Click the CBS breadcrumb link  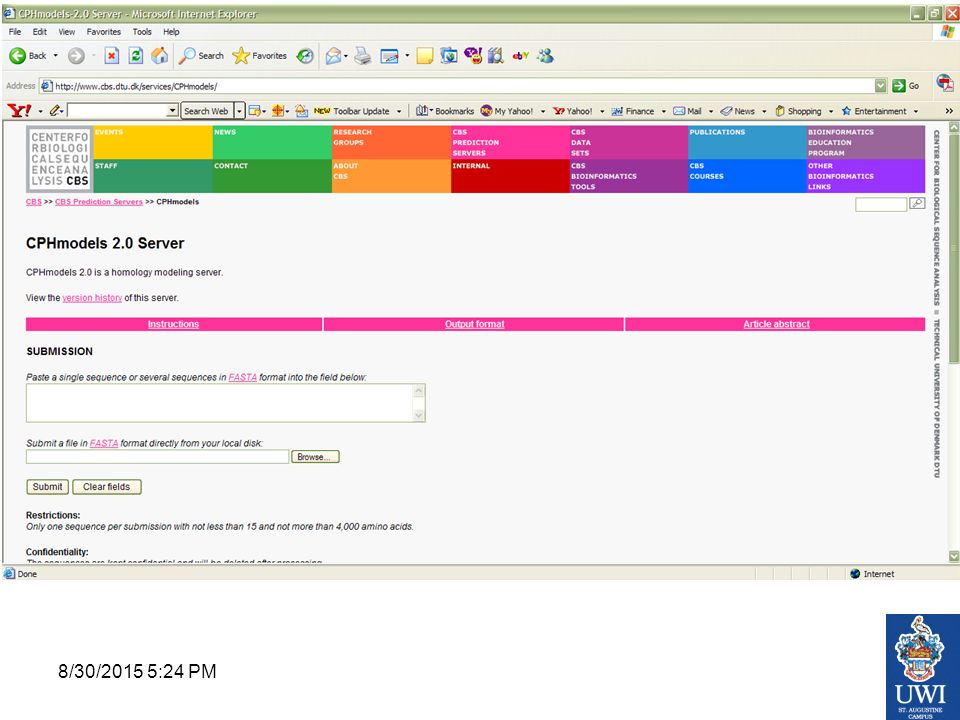(x=34, y=201)
